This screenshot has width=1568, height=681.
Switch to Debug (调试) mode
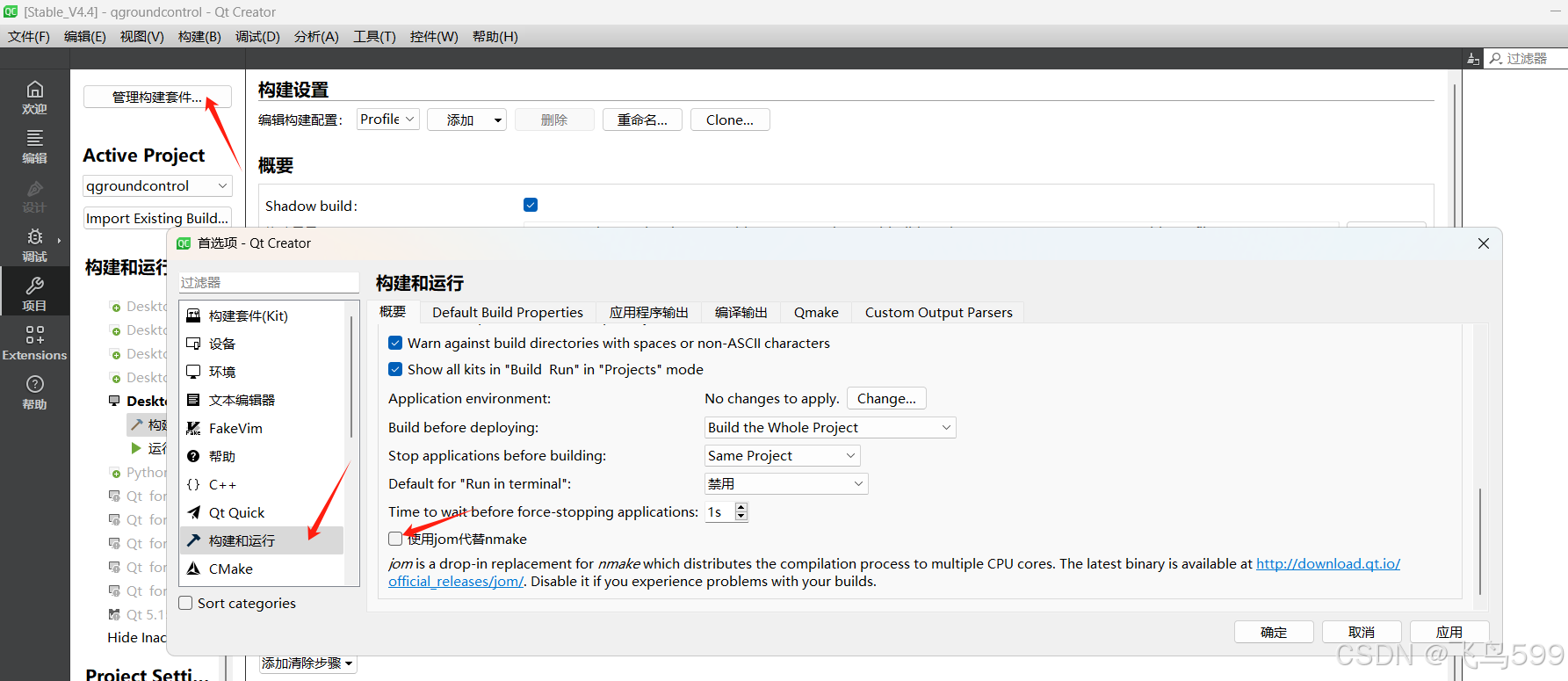point(34,244)
